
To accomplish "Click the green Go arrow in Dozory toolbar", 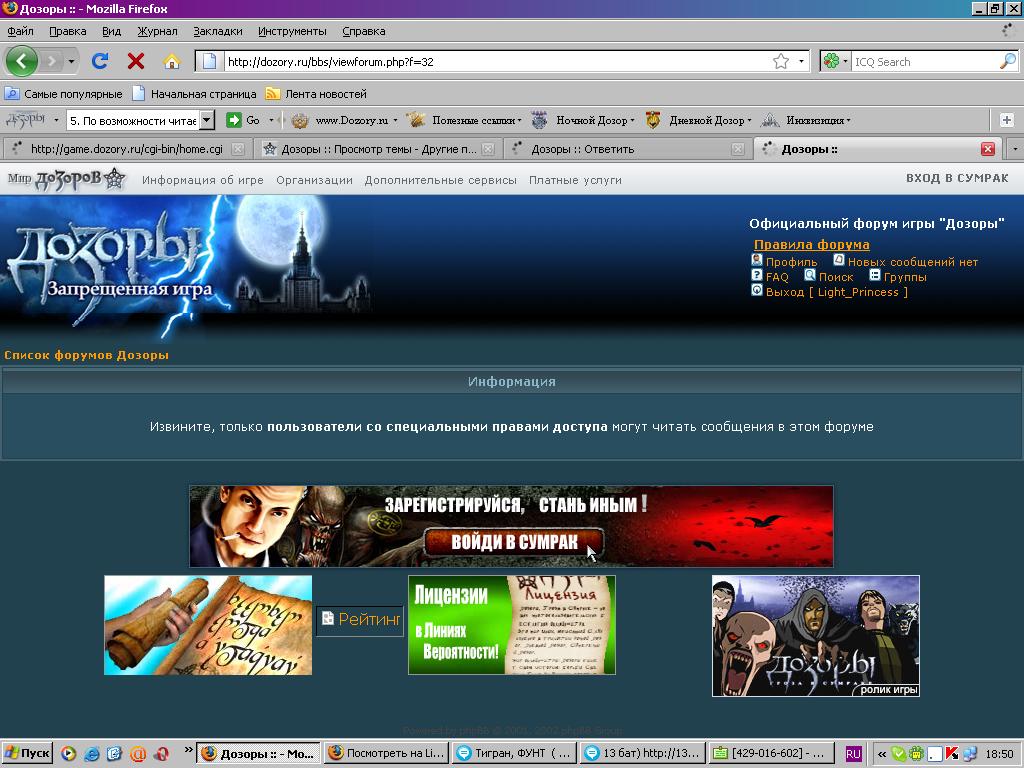I will [234, 120].
